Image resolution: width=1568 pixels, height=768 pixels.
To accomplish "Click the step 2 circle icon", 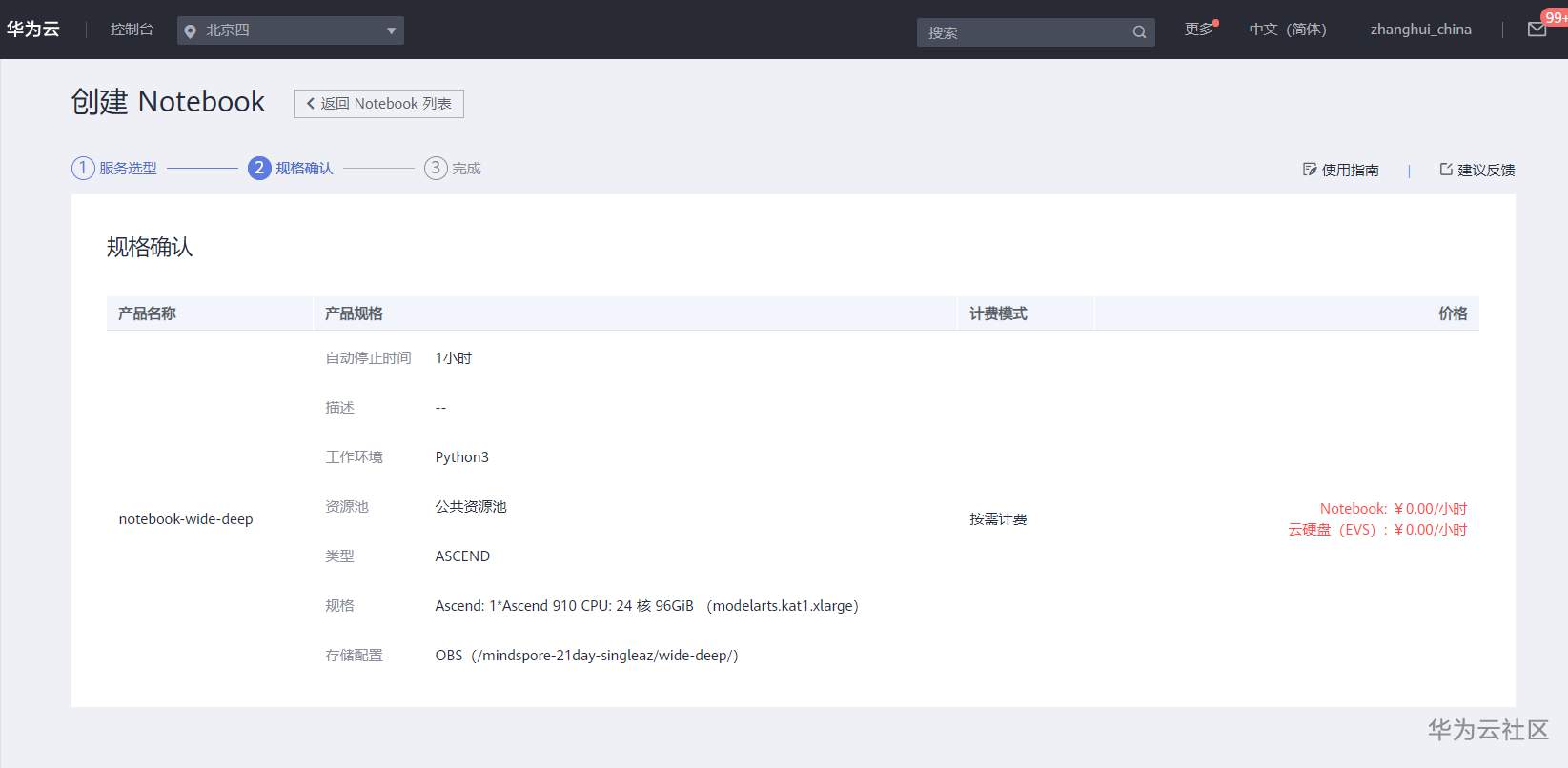I will pos(259,168).
